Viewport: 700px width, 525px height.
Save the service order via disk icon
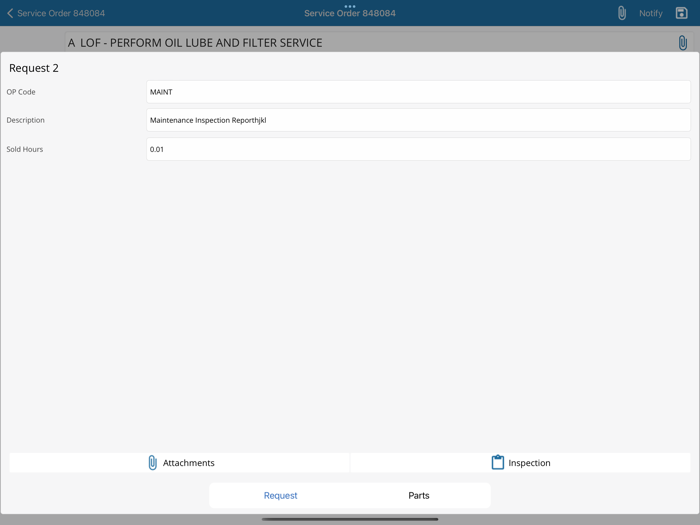coord(681,13)
